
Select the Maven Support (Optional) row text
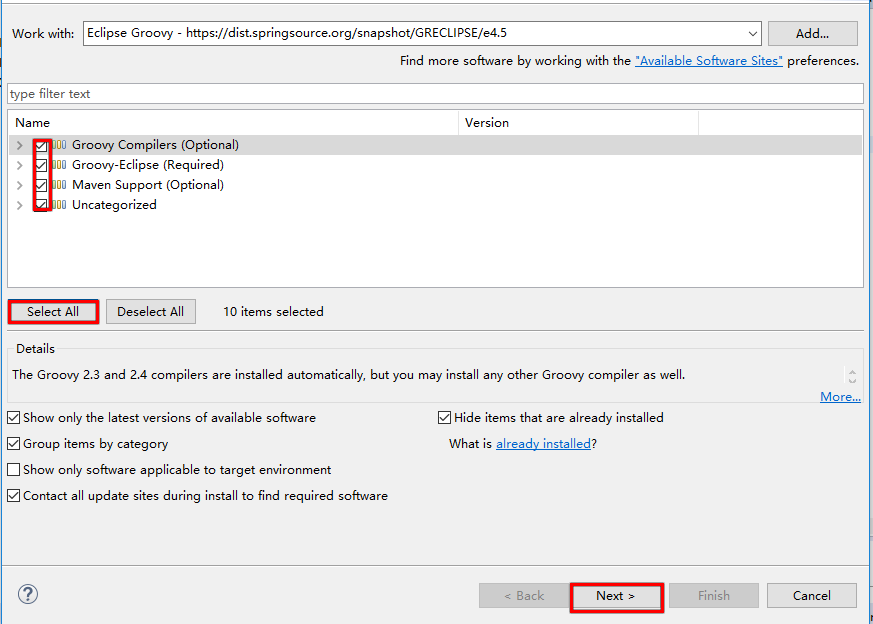(148, 185)
